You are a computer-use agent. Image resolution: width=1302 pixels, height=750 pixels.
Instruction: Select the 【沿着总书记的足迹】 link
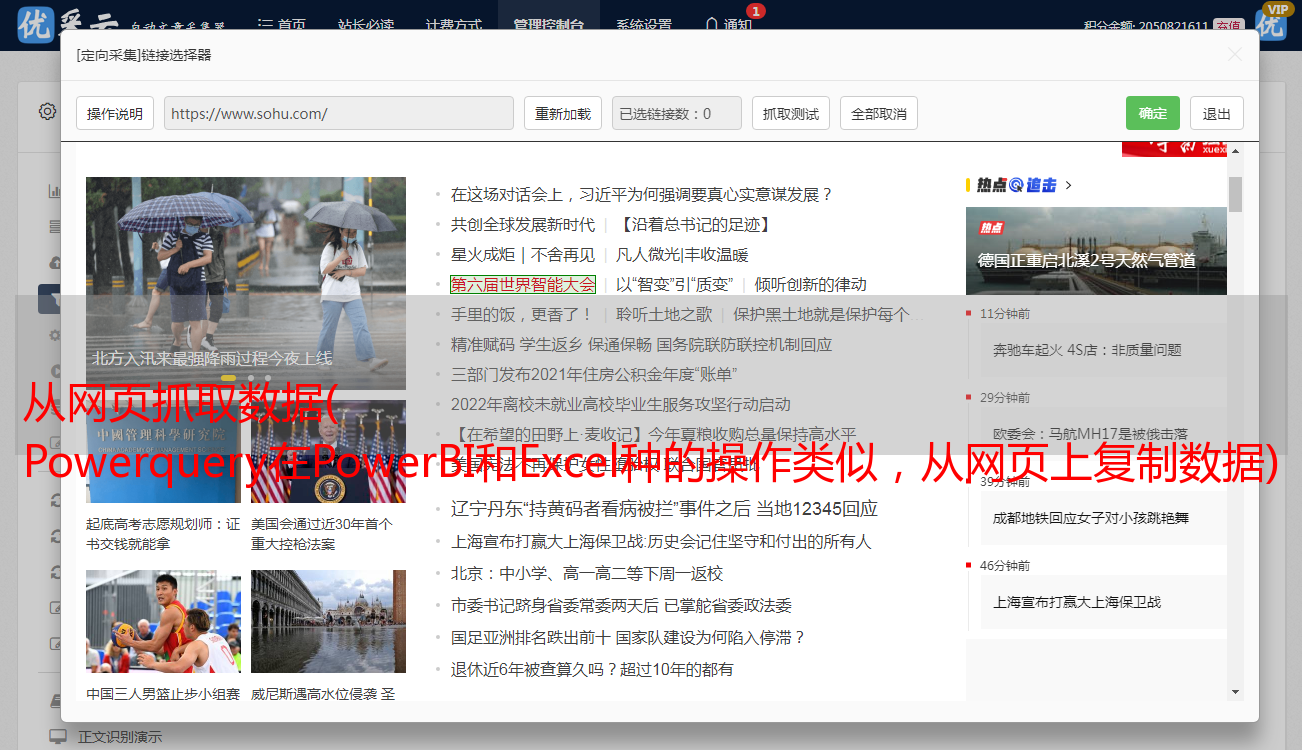694,224
